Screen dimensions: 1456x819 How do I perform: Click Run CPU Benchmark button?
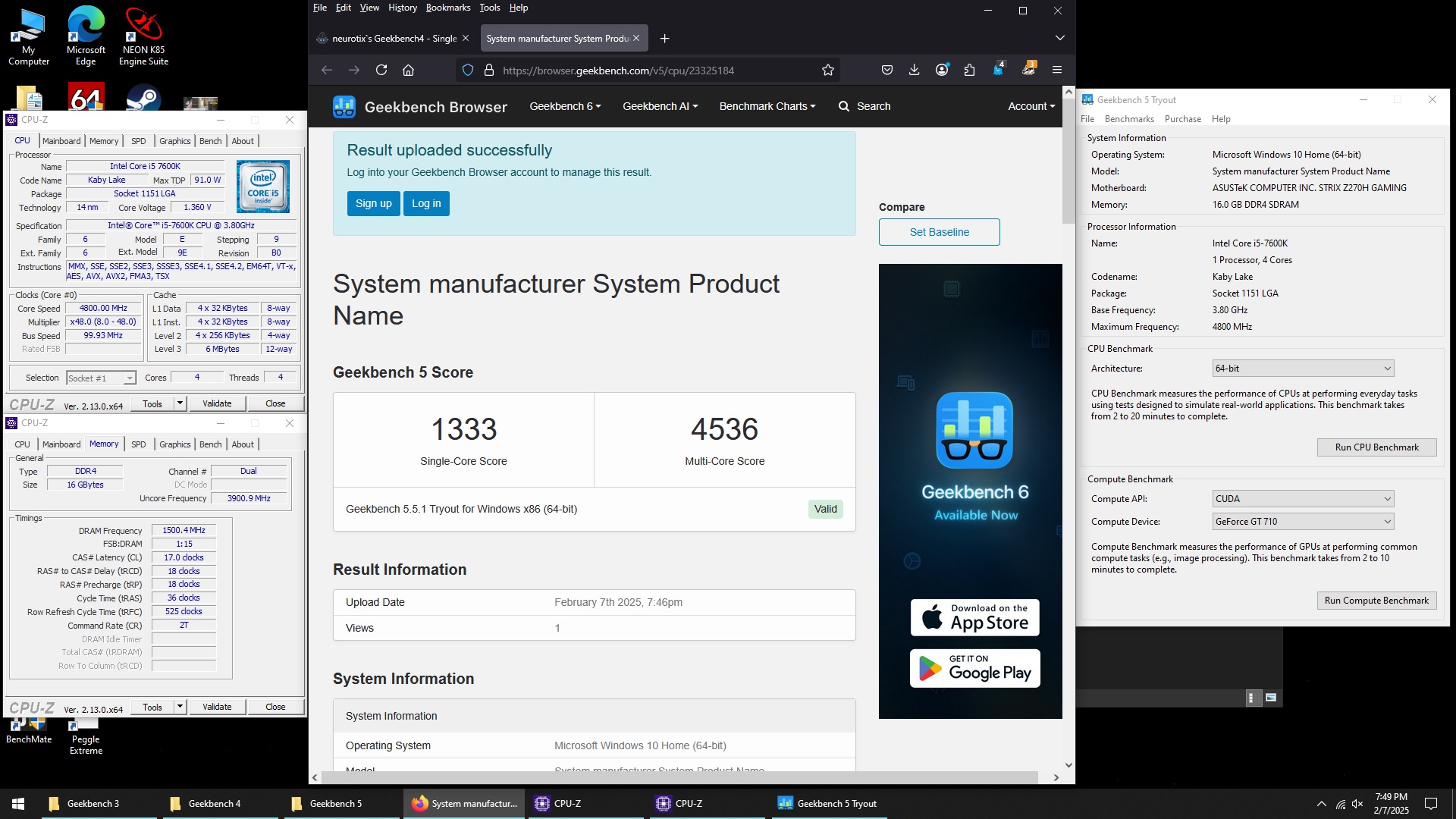click(x=1376, y=447)
